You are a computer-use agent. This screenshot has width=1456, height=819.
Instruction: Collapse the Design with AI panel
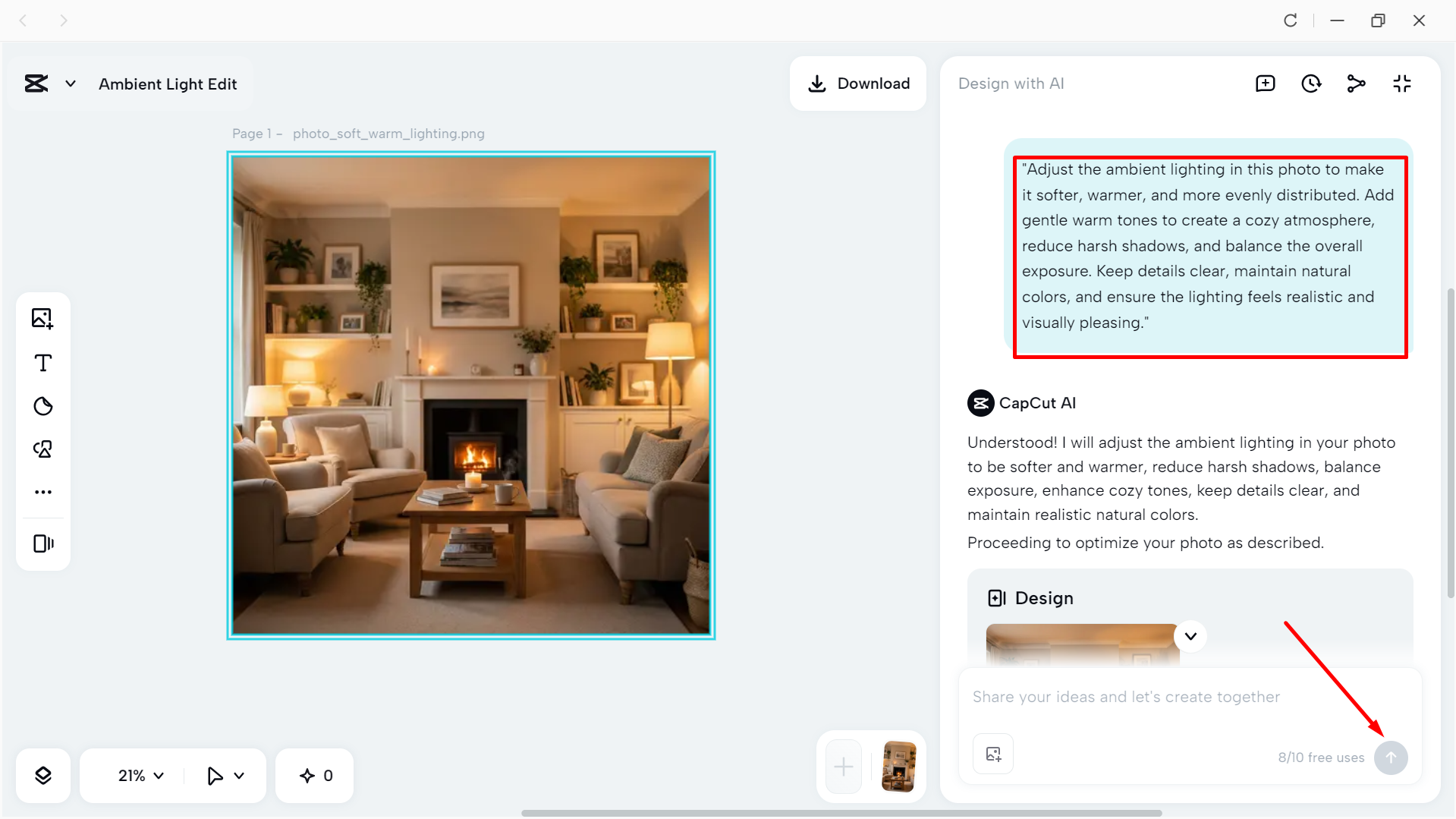(x=1401, y=83)
